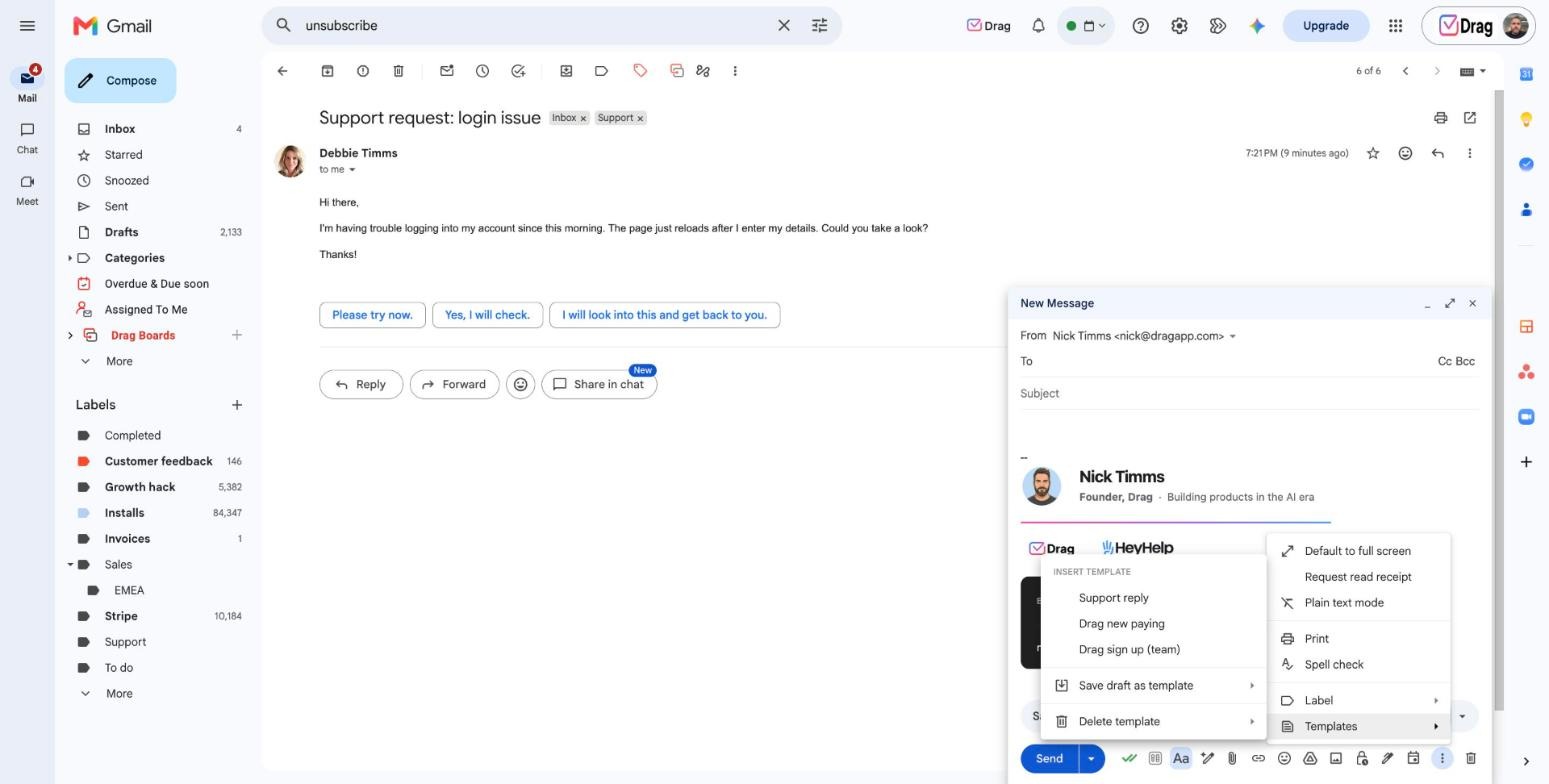1549x784 pixels.
Task: Add an emoji reaction to Debbie's message
Action: pyautogui.click(x=1405, y=153)
